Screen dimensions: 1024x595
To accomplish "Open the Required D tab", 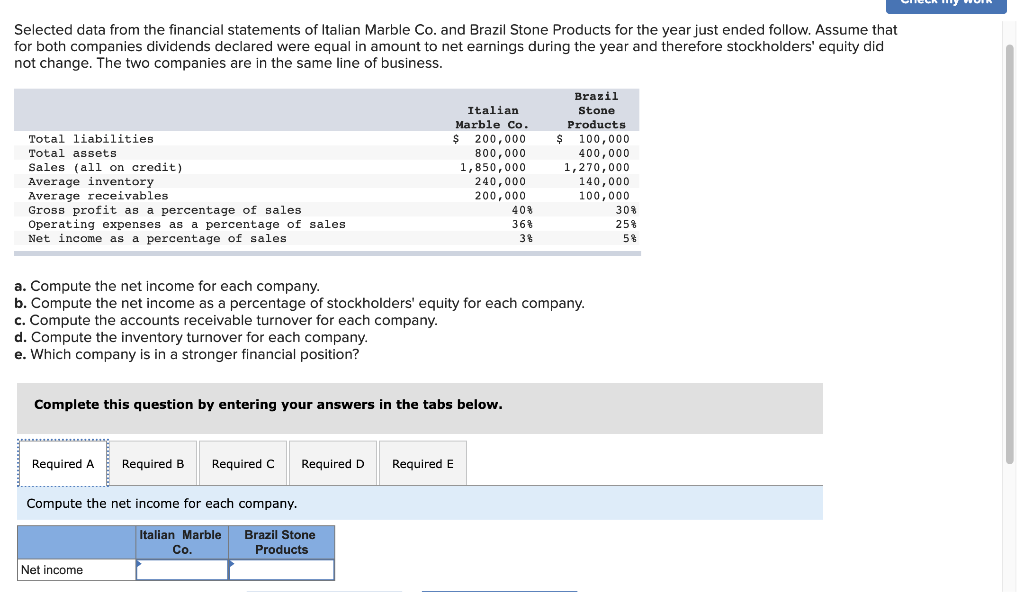I will click(x=332, y=463).
